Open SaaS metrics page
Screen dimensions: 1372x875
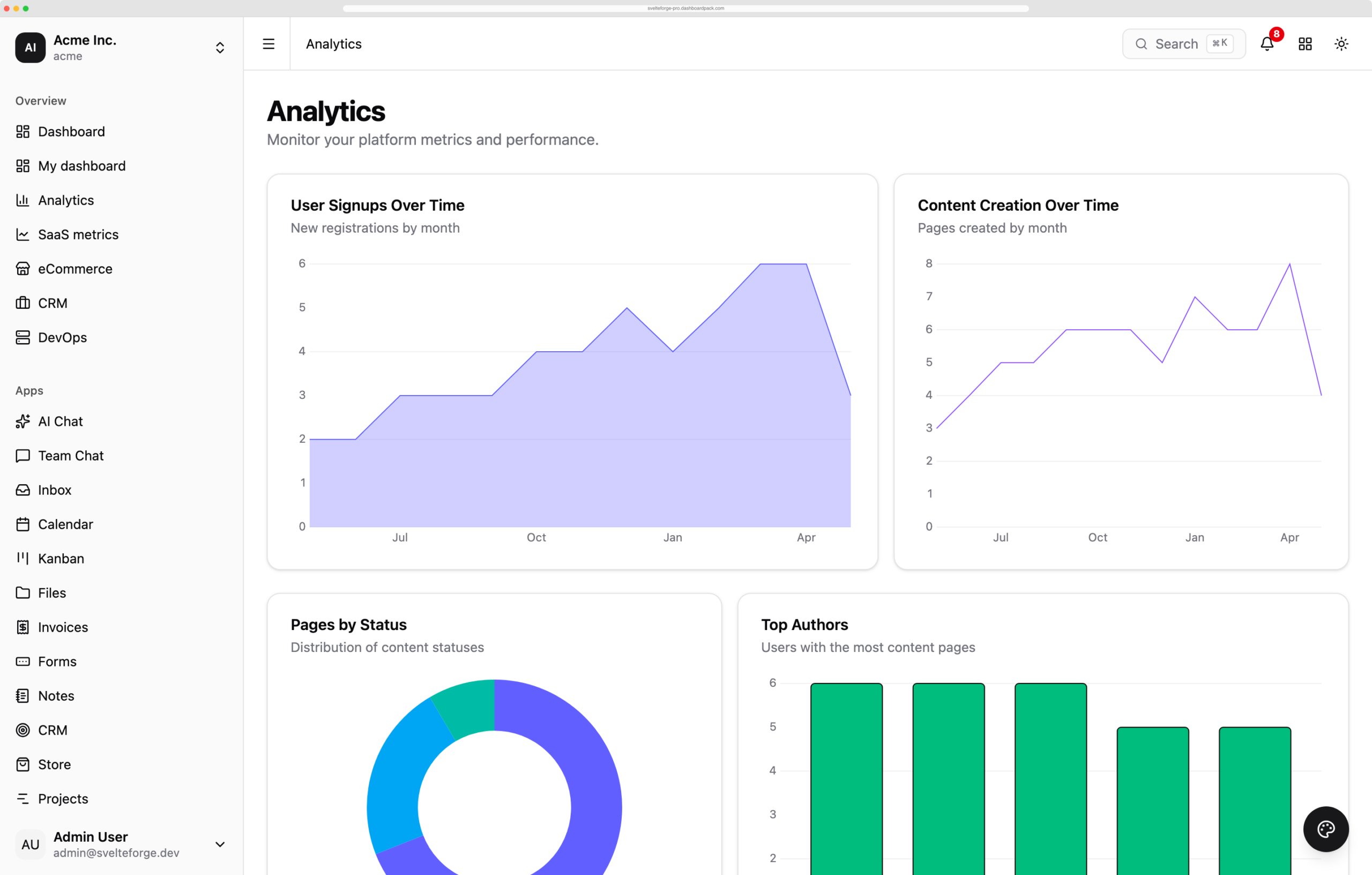point(121,234)
